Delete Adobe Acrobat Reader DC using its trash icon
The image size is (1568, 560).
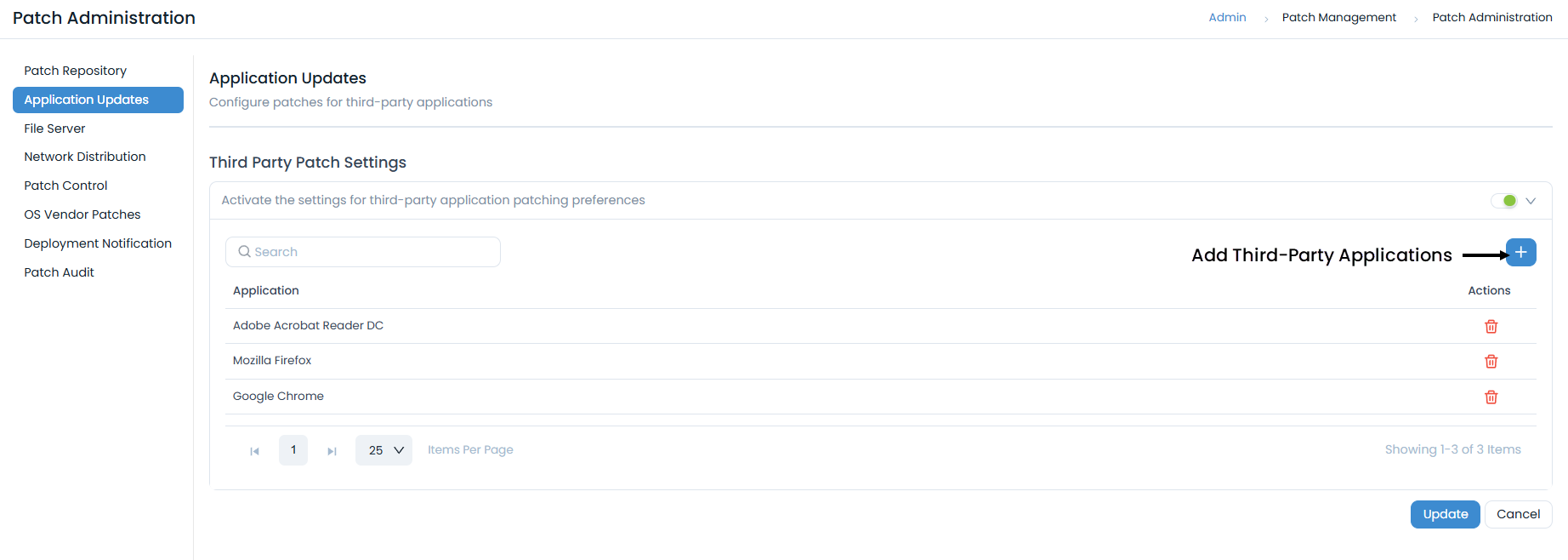point(1491,326)
